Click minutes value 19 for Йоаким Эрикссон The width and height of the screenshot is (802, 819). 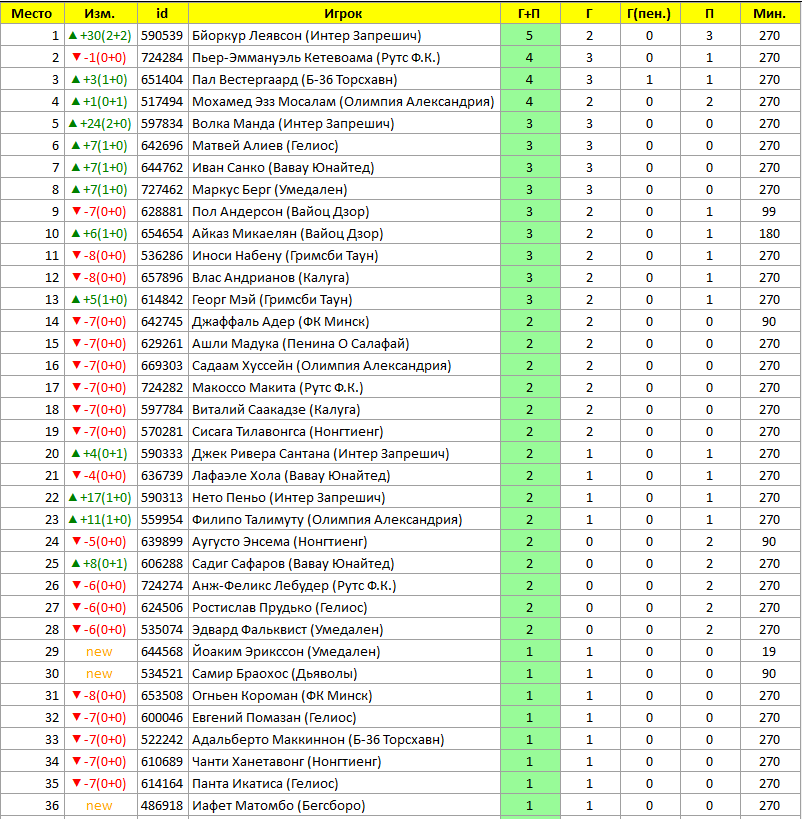click(x=769, y=651)
